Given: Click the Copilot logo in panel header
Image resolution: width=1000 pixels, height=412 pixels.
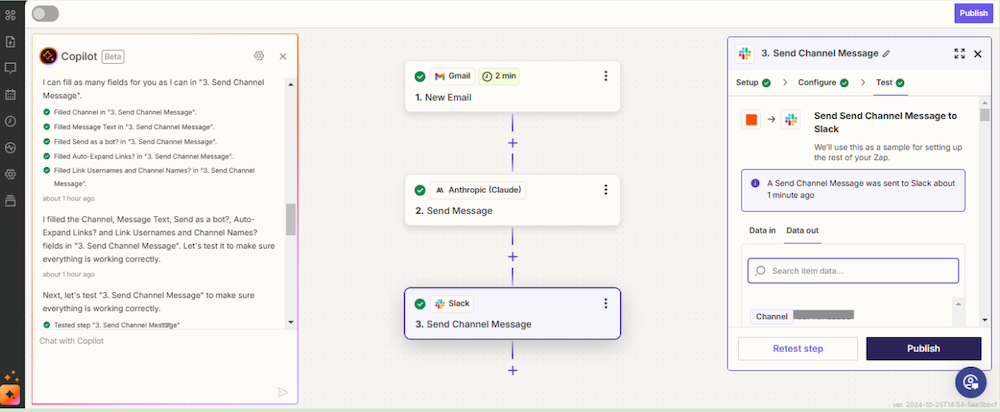Looking at the screenshot, I should coord(48,56).
